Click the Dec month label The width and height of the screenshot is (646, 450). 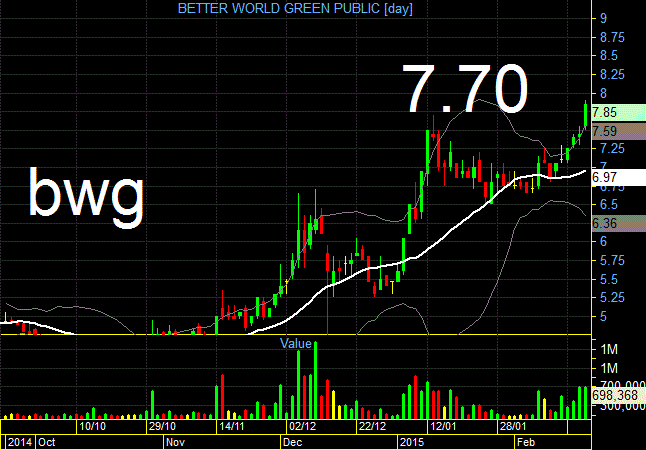tap(292, 442)
